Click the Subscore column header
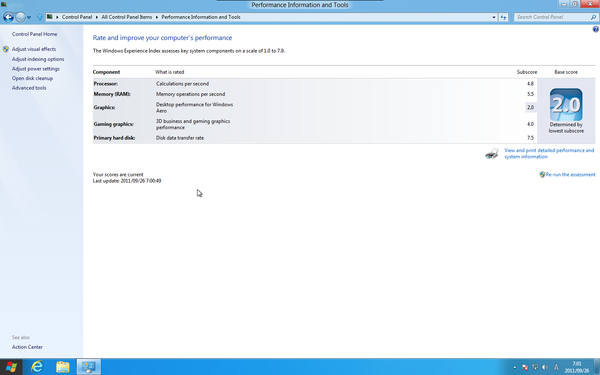This screenshot has height=375, width=600. click(527, 72)
